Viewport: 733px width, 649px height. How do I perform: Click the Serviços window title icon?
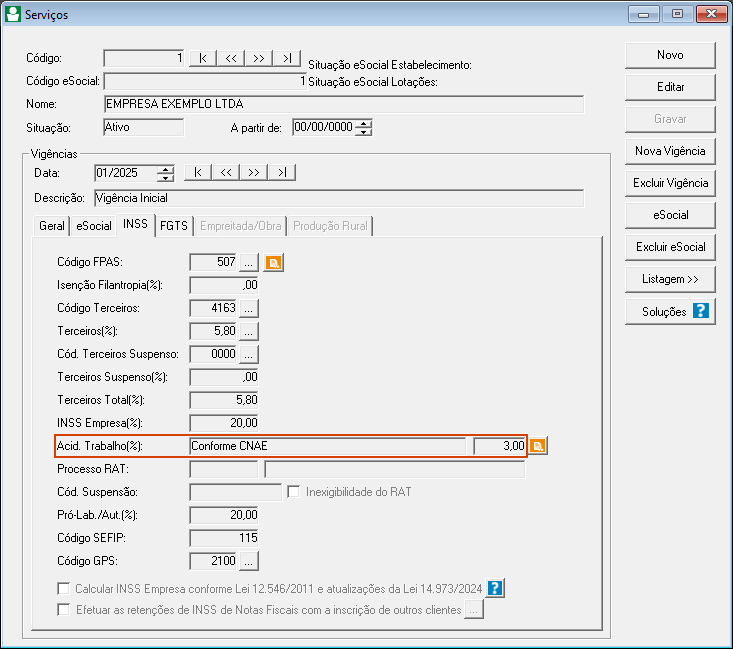(12, 14)
